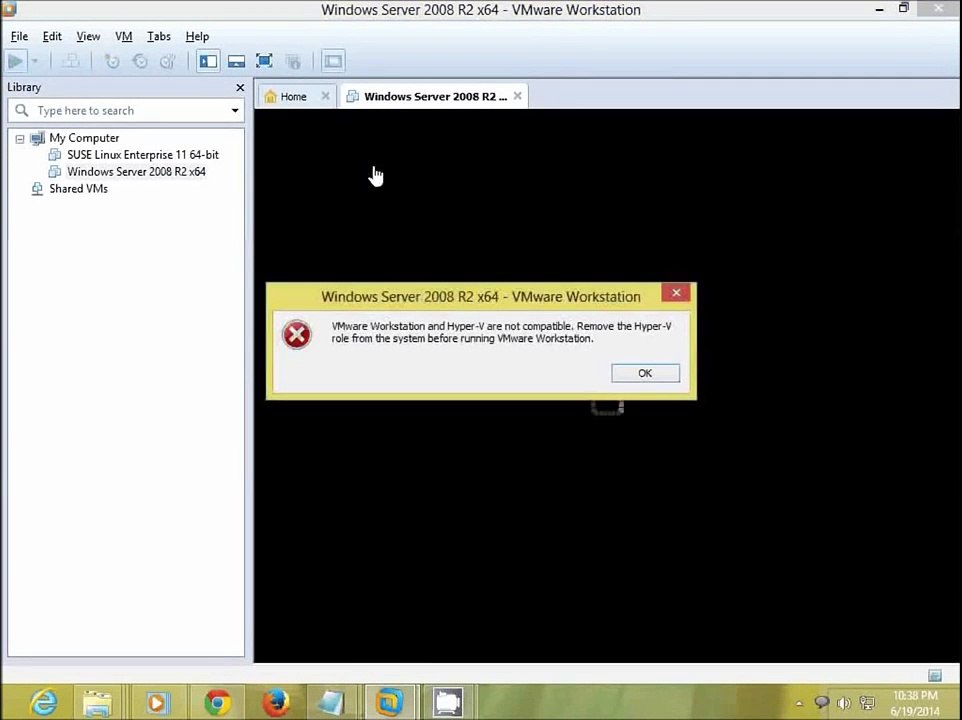Screen dimensions: 962x720
Task: Open the Help menu
Action: [x=197, y=36]
